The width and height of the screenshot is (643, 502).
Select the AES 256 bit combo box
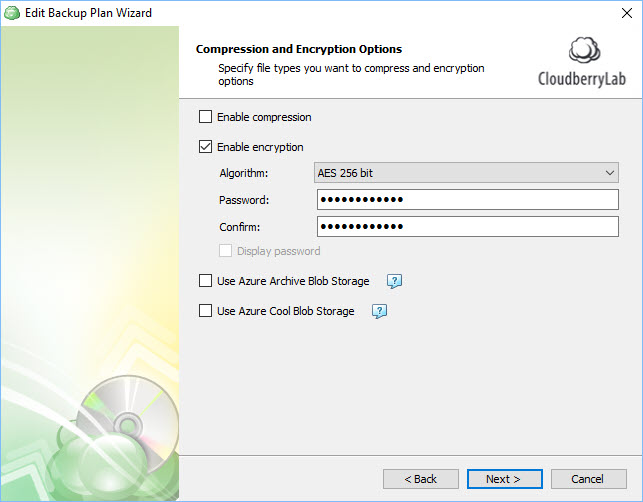466,173
